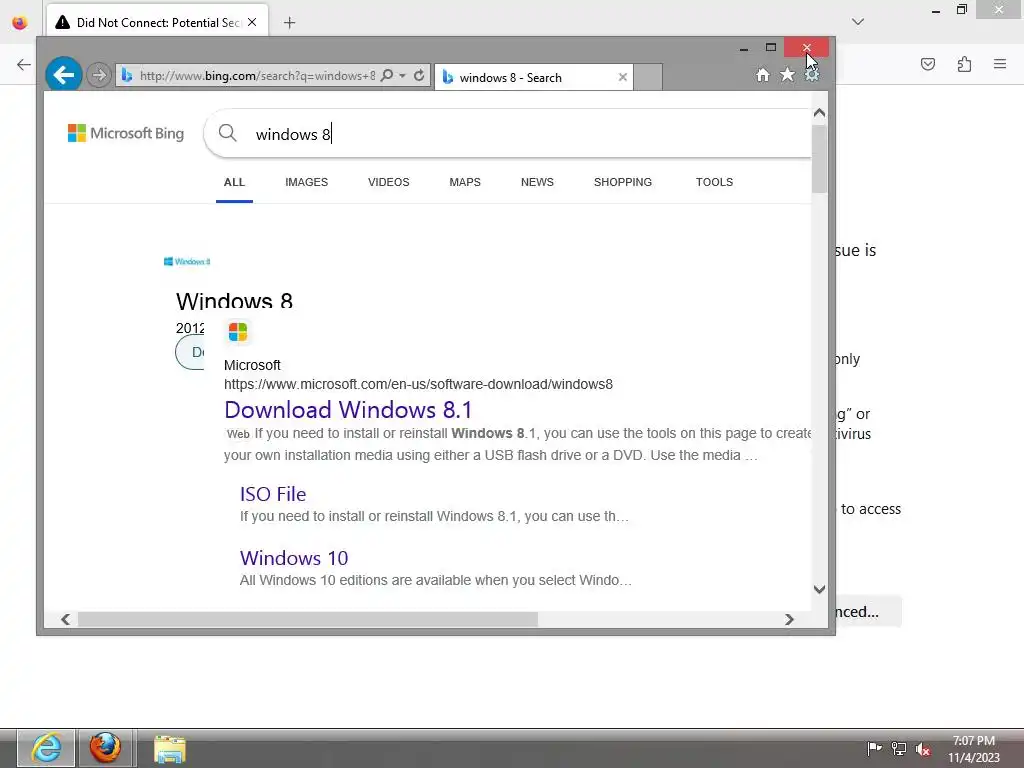
Task: Open the 'ISO File' sub-link
Action: (272, 494)
